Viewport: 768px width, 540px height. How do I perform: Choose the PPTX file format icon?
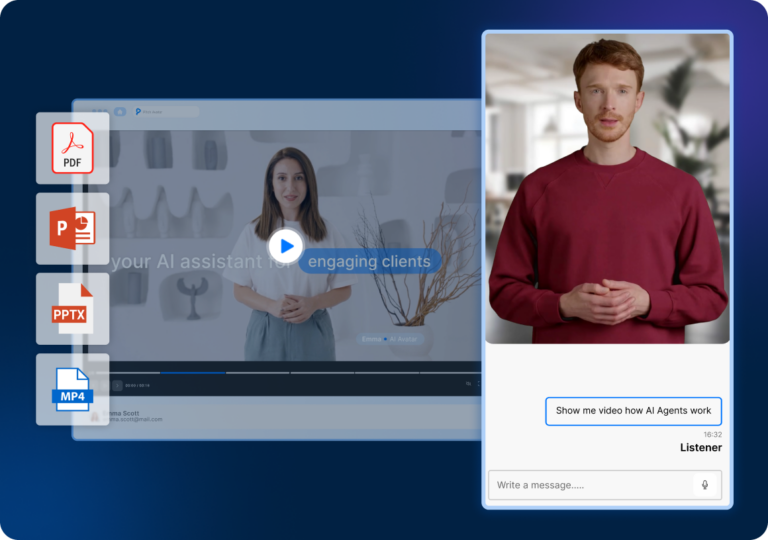click(72, 309)
